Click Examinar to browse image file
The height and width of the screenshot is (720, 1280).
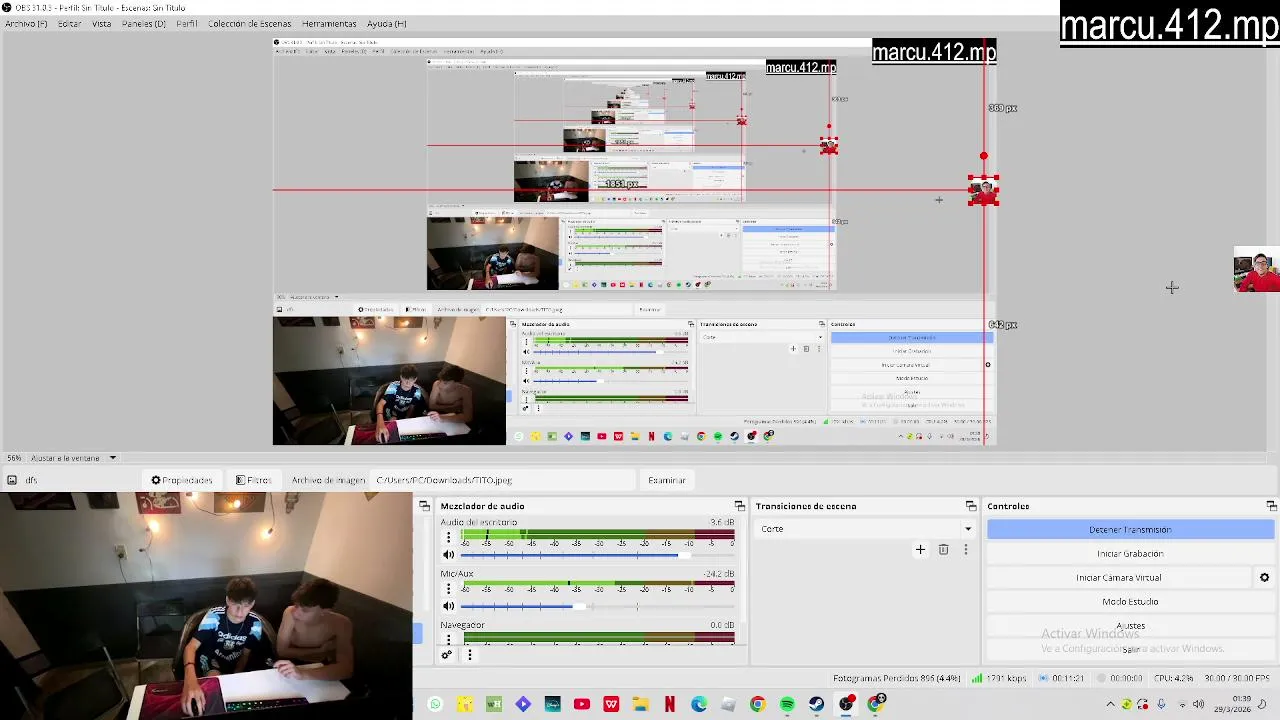point(666,480)
